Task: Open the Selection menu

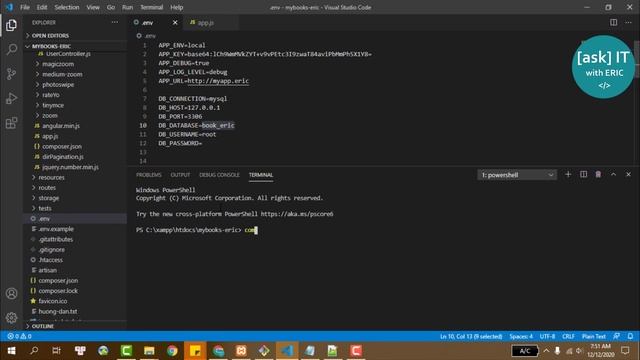Action: [67, 7]
